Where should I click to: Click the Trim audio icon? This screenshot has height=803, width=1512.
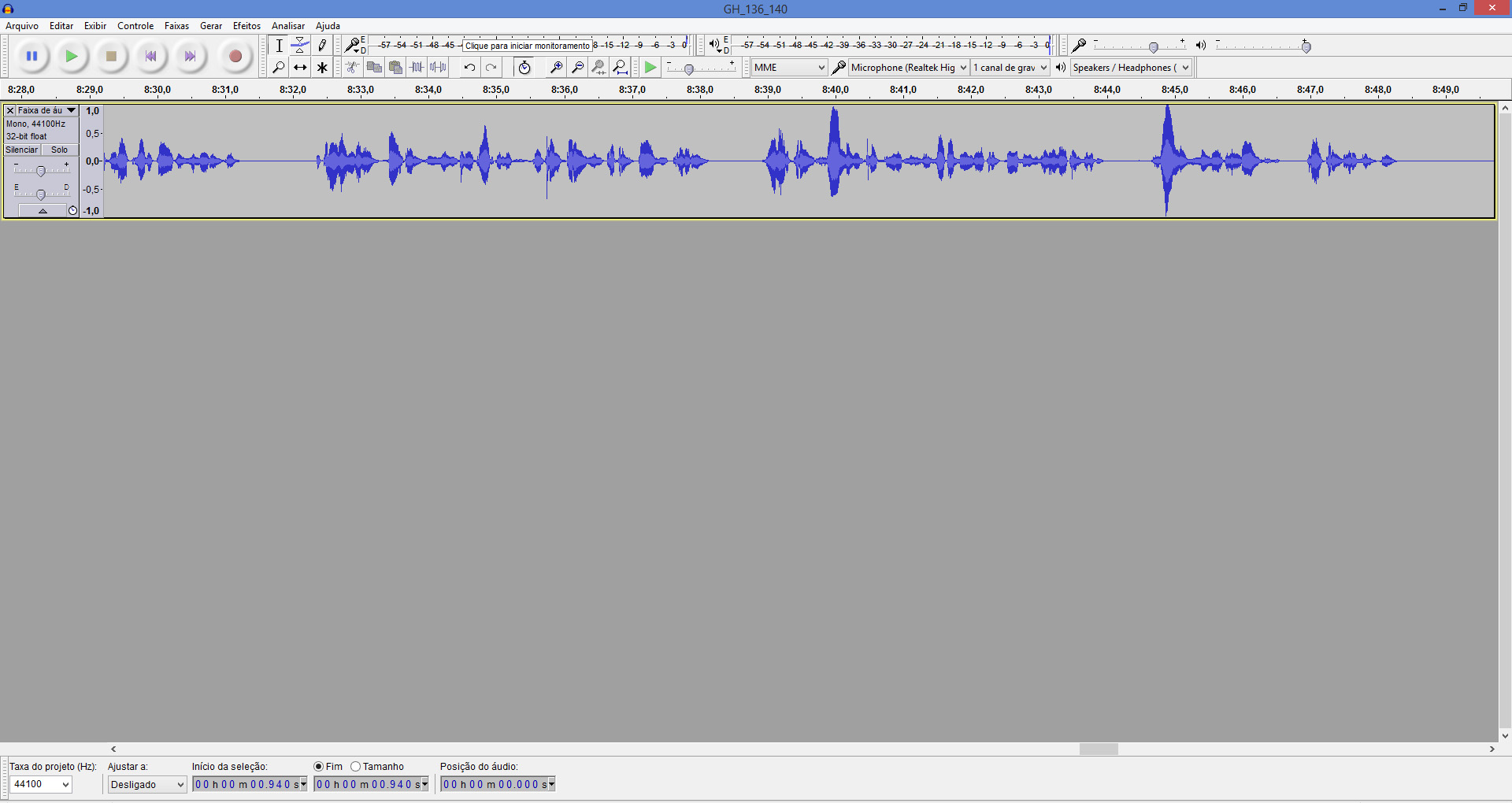[x=417, y=68]
